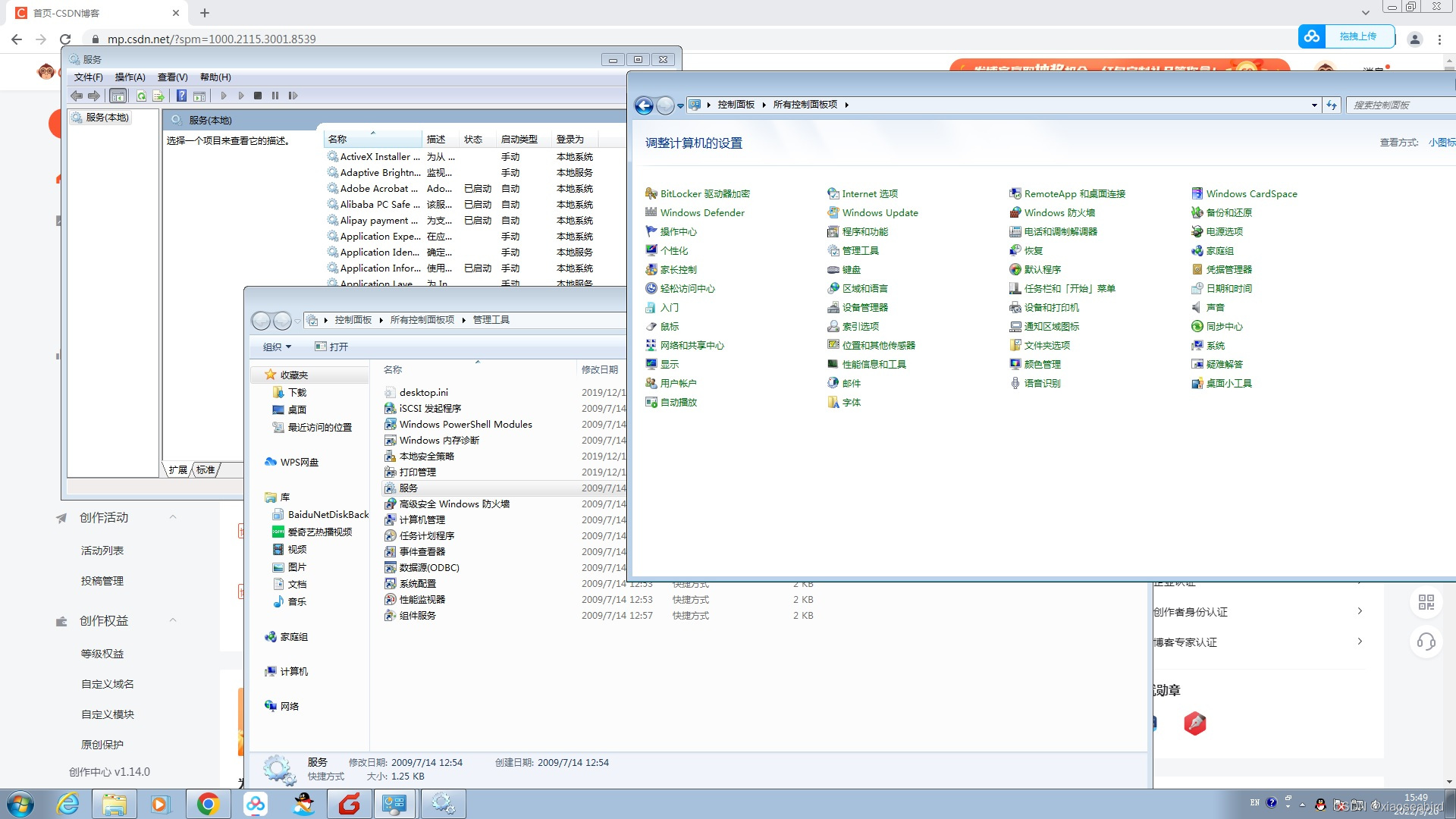
Task: Collapse the 创作活动 sidebar section
Action: click(x=173, y=517)
